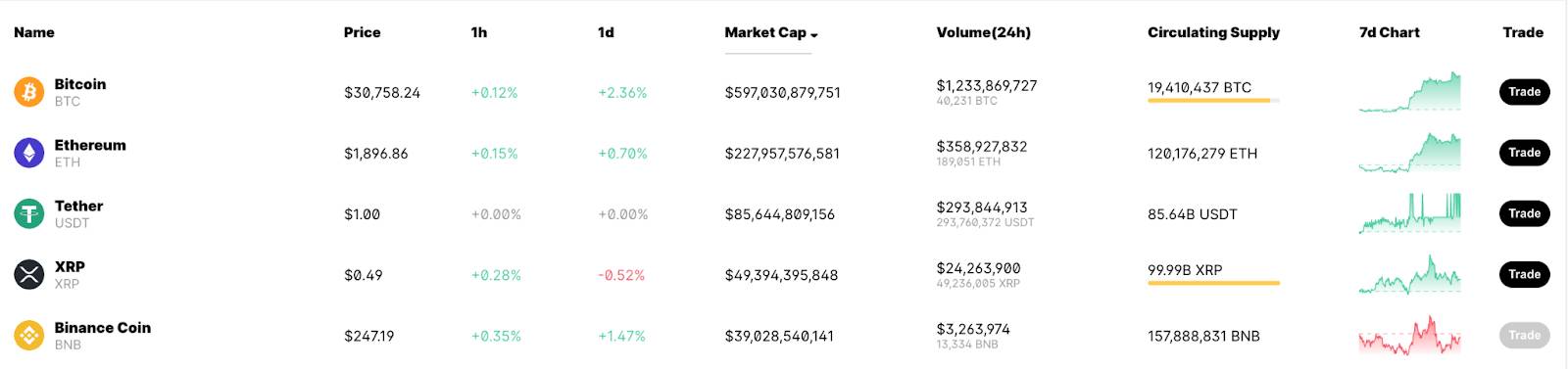
Task: Click XRP circulating supply progress bar
Action: click(1213, 283)
